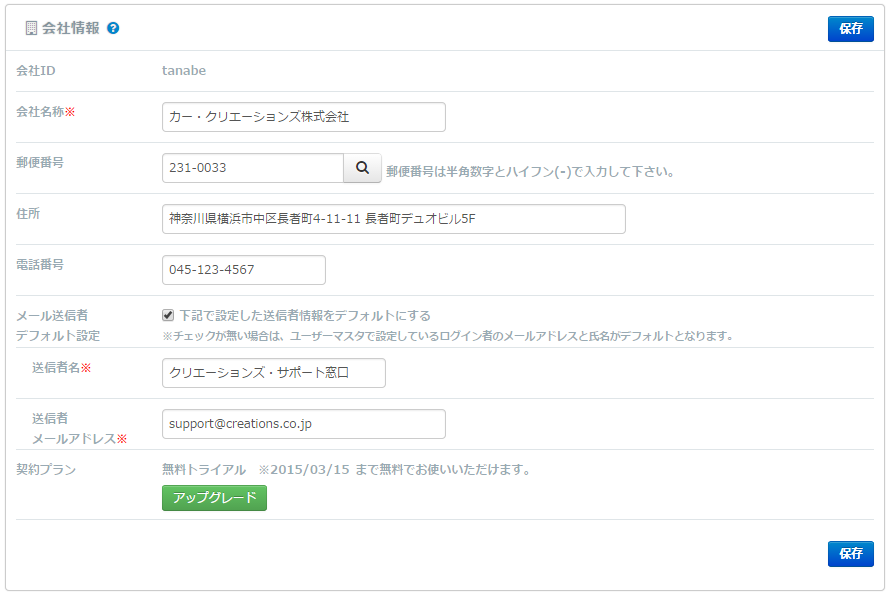
Task: Click the postal code format hint text
Action: click(530, 171)
